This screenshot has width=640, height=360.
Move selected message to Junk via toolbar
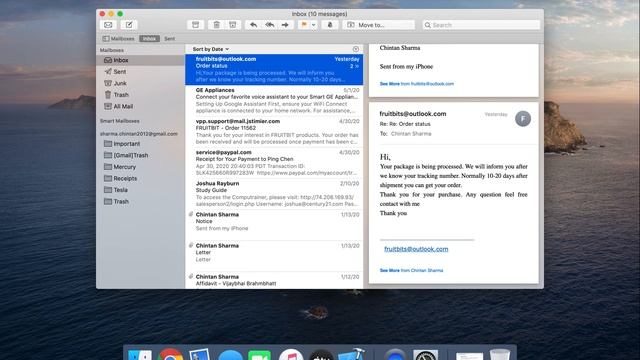click(x=233, y=25)
